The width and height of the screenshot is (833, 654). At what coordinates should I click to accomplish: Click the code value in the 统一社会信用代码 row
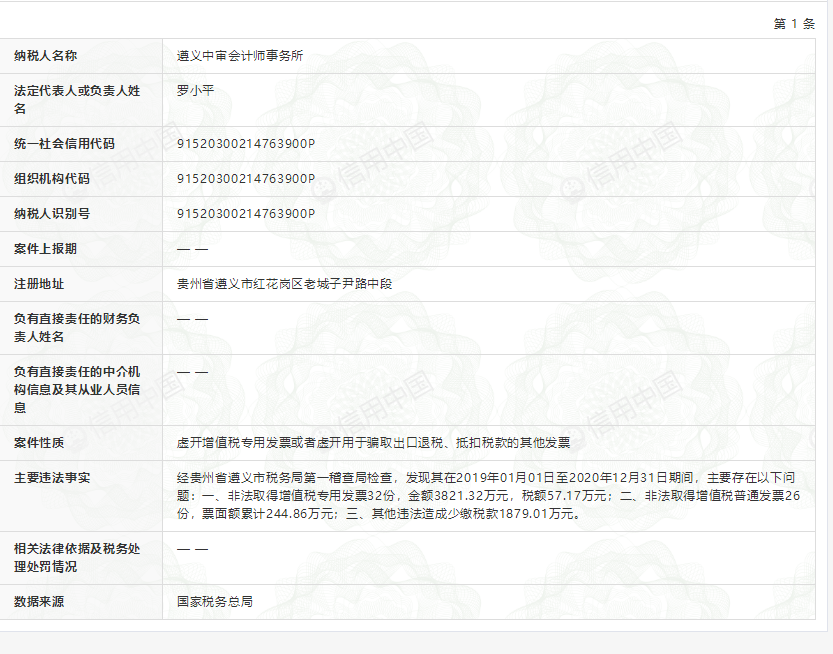tap(246, 144)
